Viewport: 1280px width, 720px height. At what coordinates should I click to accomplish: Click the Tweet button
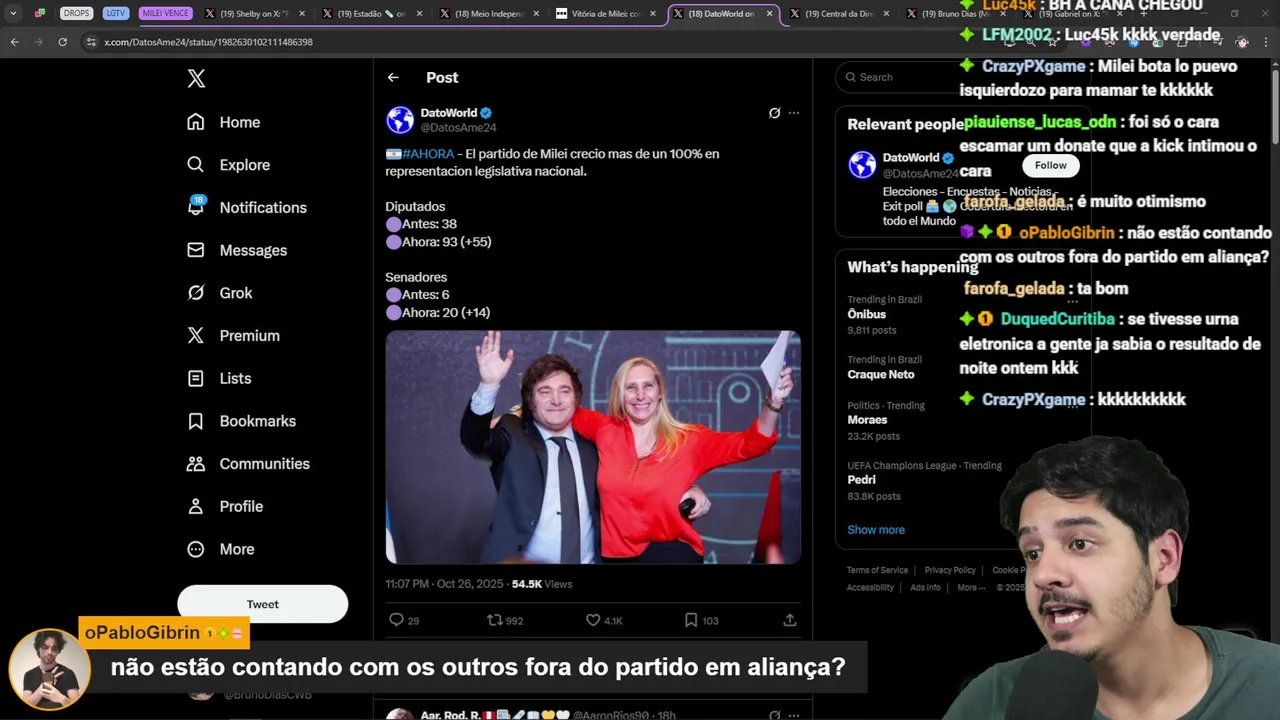tap(263, 604)
